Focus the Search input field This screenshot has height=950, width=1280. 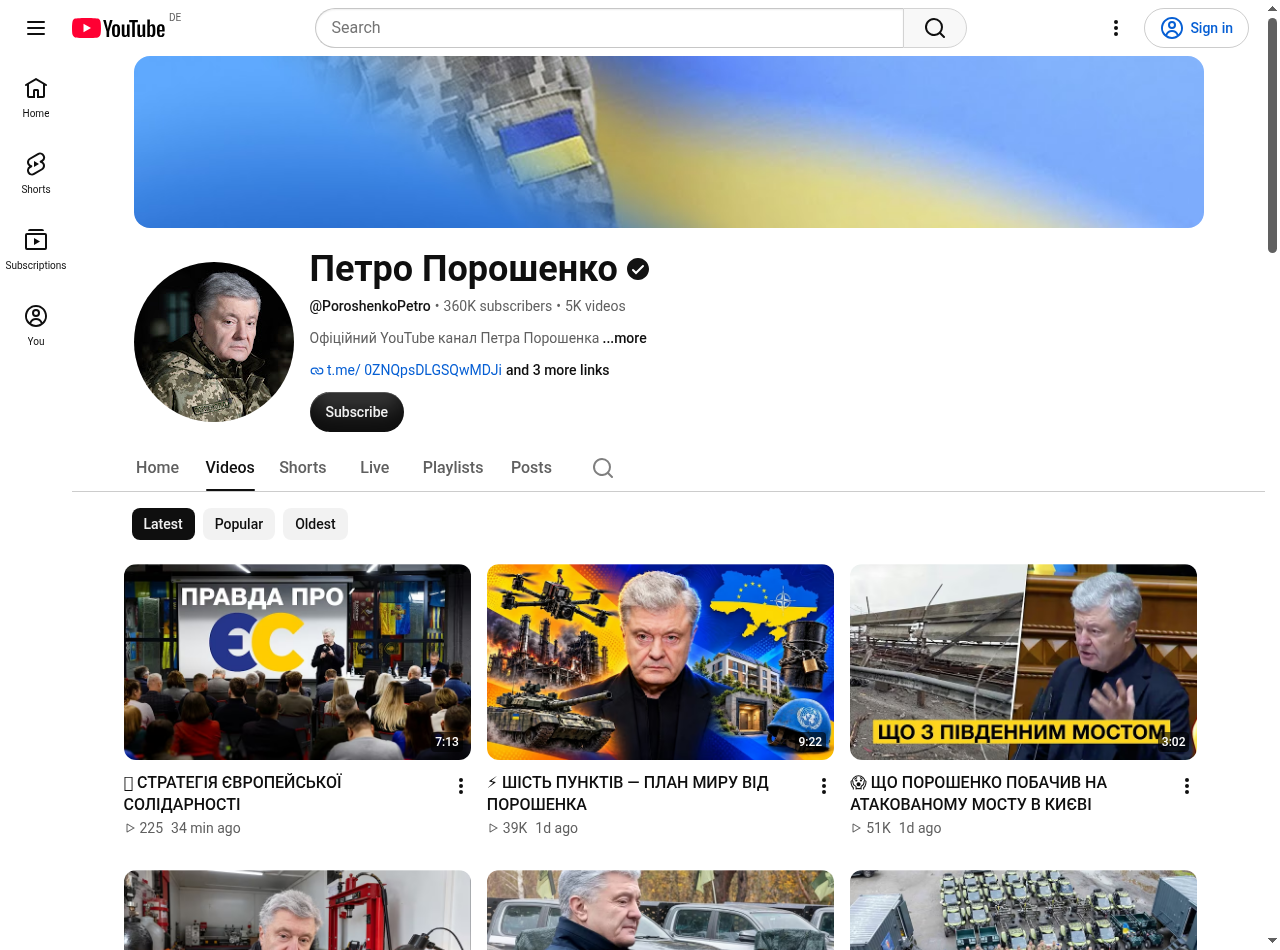click(610, 28)
